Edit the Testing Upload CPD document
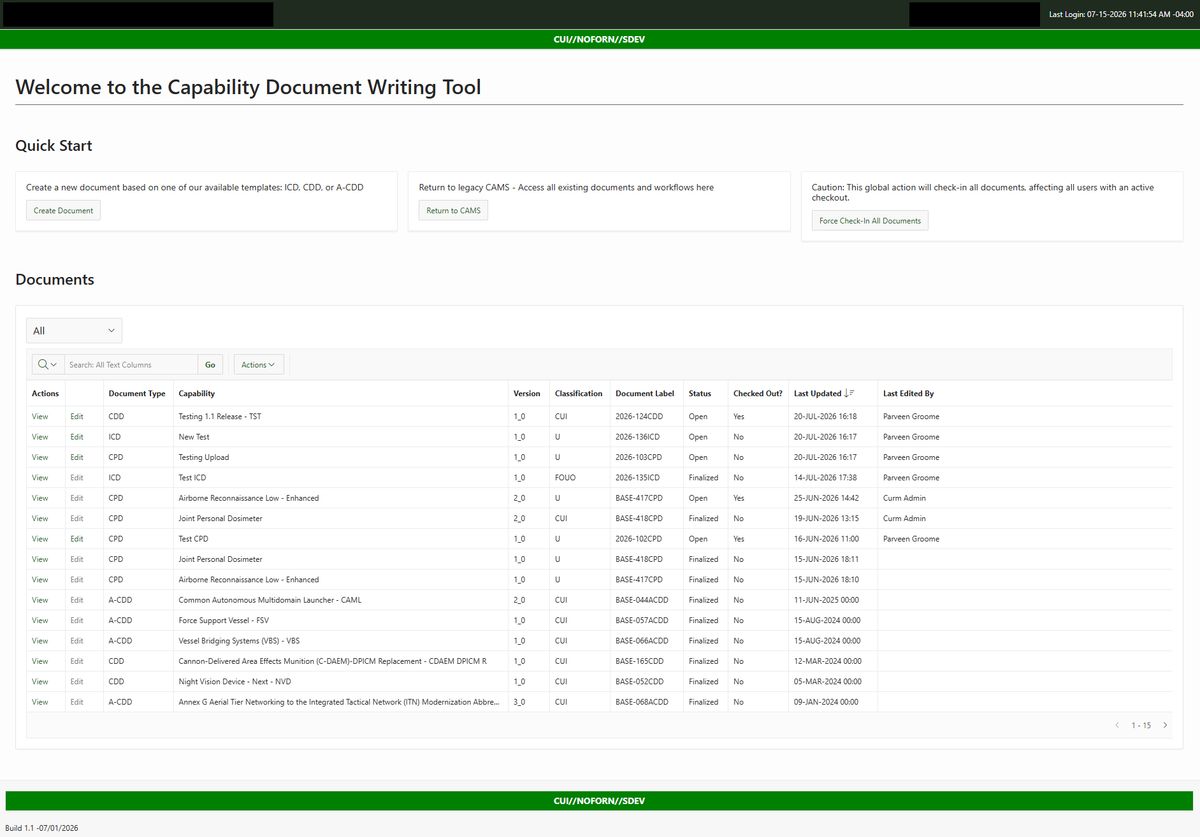Screen dimensions: 1200x837 pos(77,457)
